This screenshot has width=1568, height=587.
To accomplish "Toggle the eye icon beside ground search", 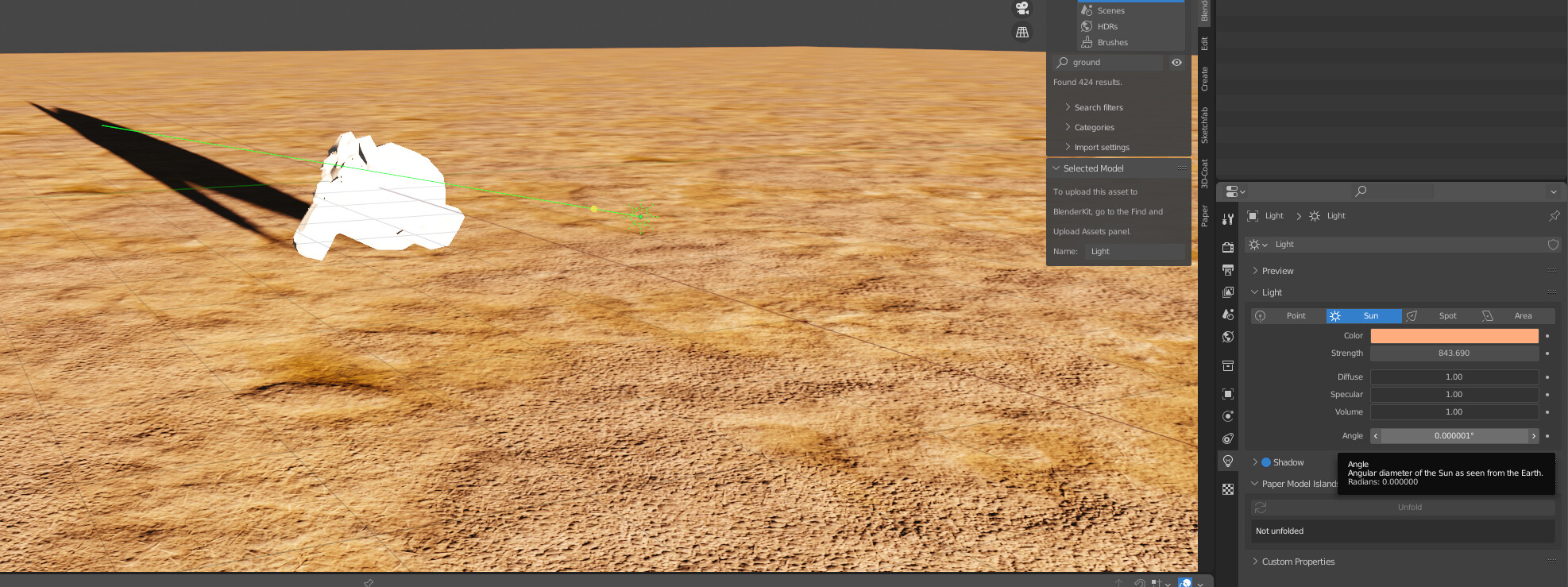I will tap(1177, 63).
